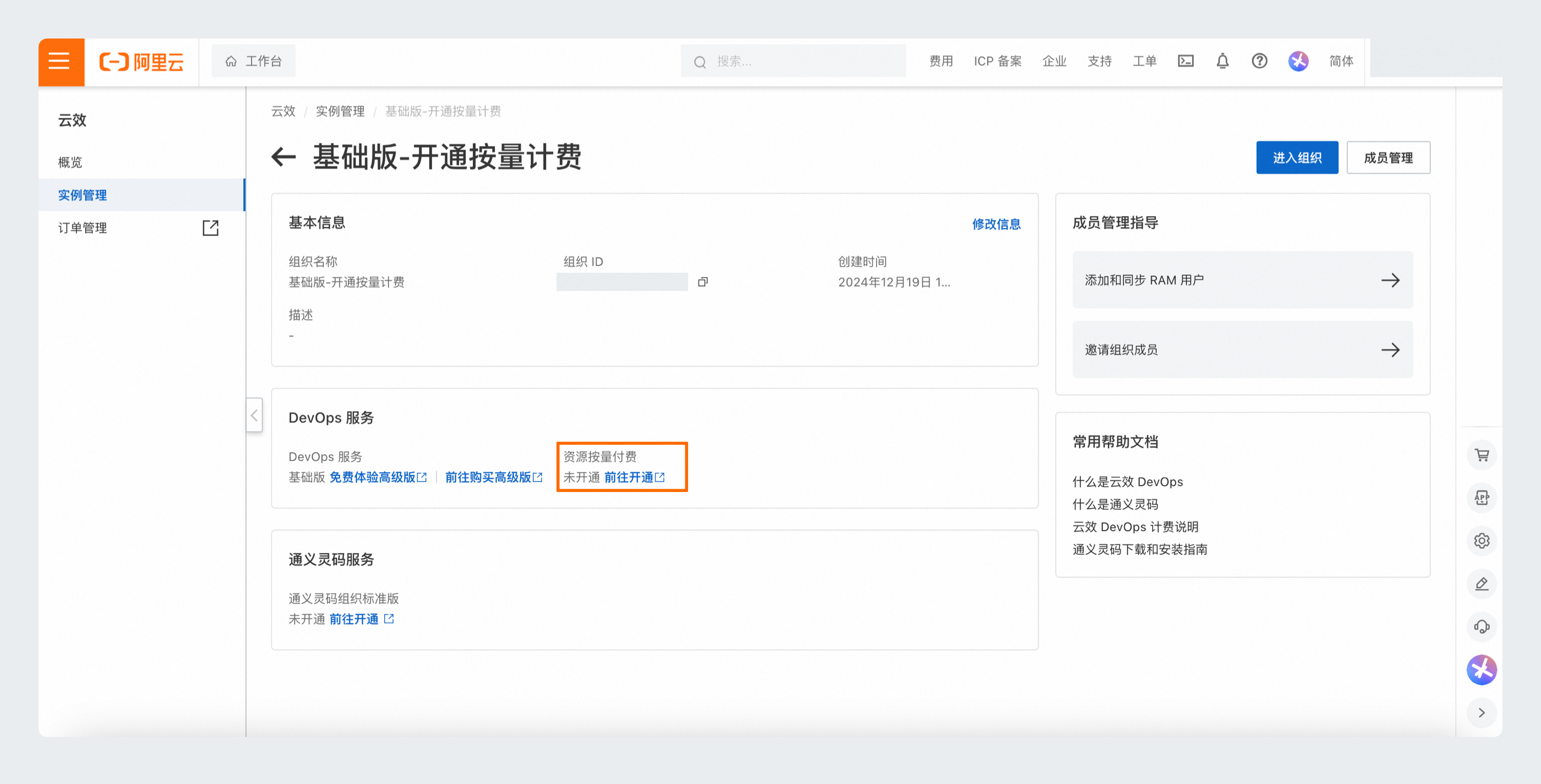Open the settings gear in right sidebar
Screen dimensions: 1541x784
tap(1481, 541)
